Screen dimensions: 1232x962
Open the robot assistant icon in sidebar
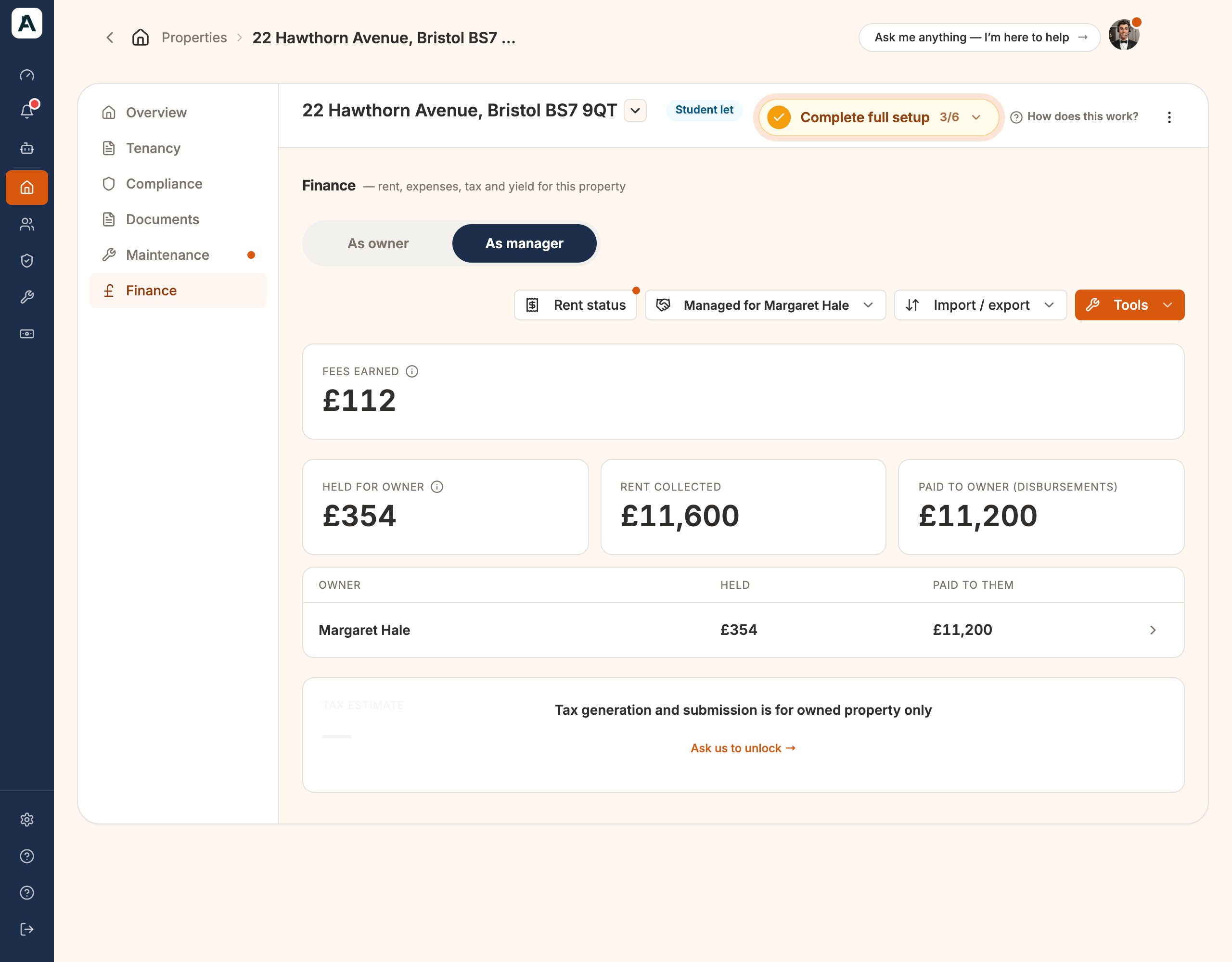[x=26, y=148]
